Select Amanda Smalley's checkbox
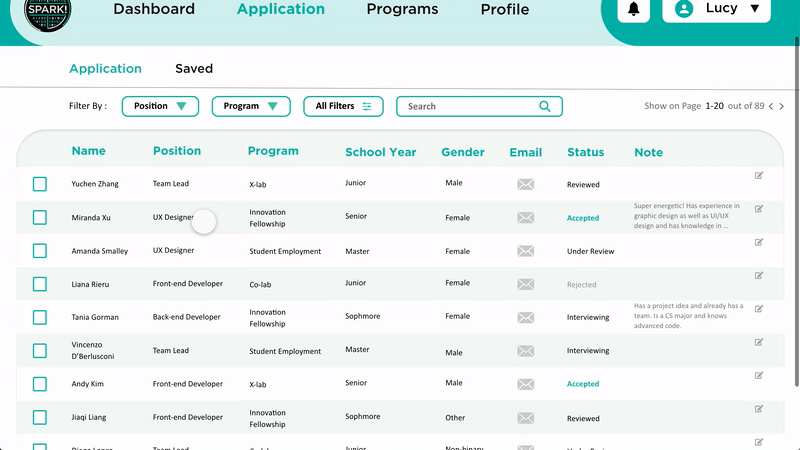 40,251
